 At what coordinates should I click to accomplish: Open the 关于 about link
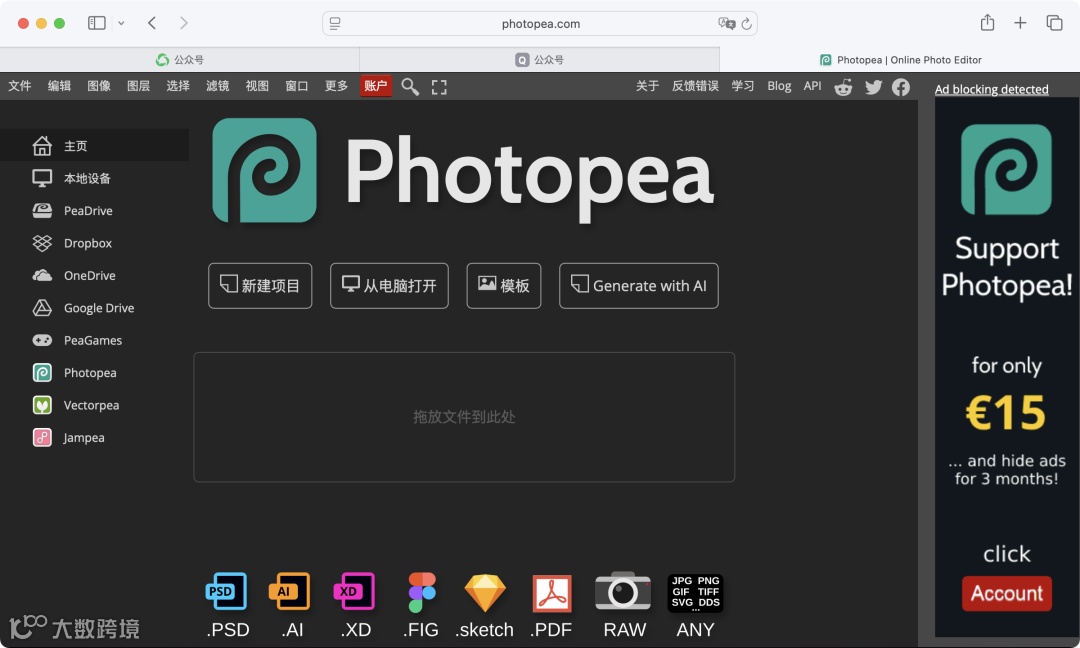coord(647,86)
